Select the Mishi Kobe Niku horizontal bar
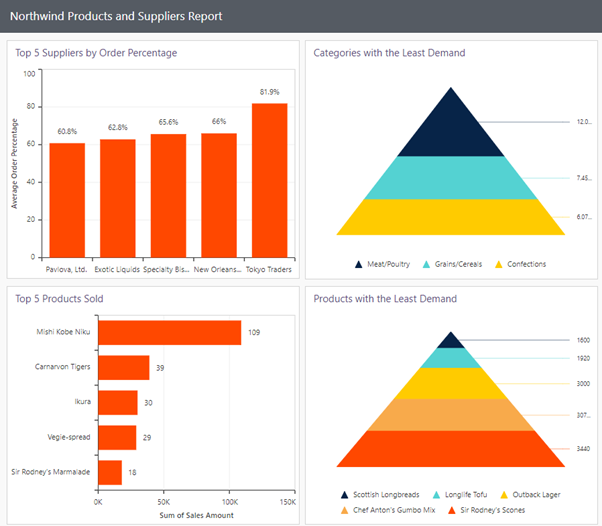This screenshot has width=602, height=526. pos(169,332)
